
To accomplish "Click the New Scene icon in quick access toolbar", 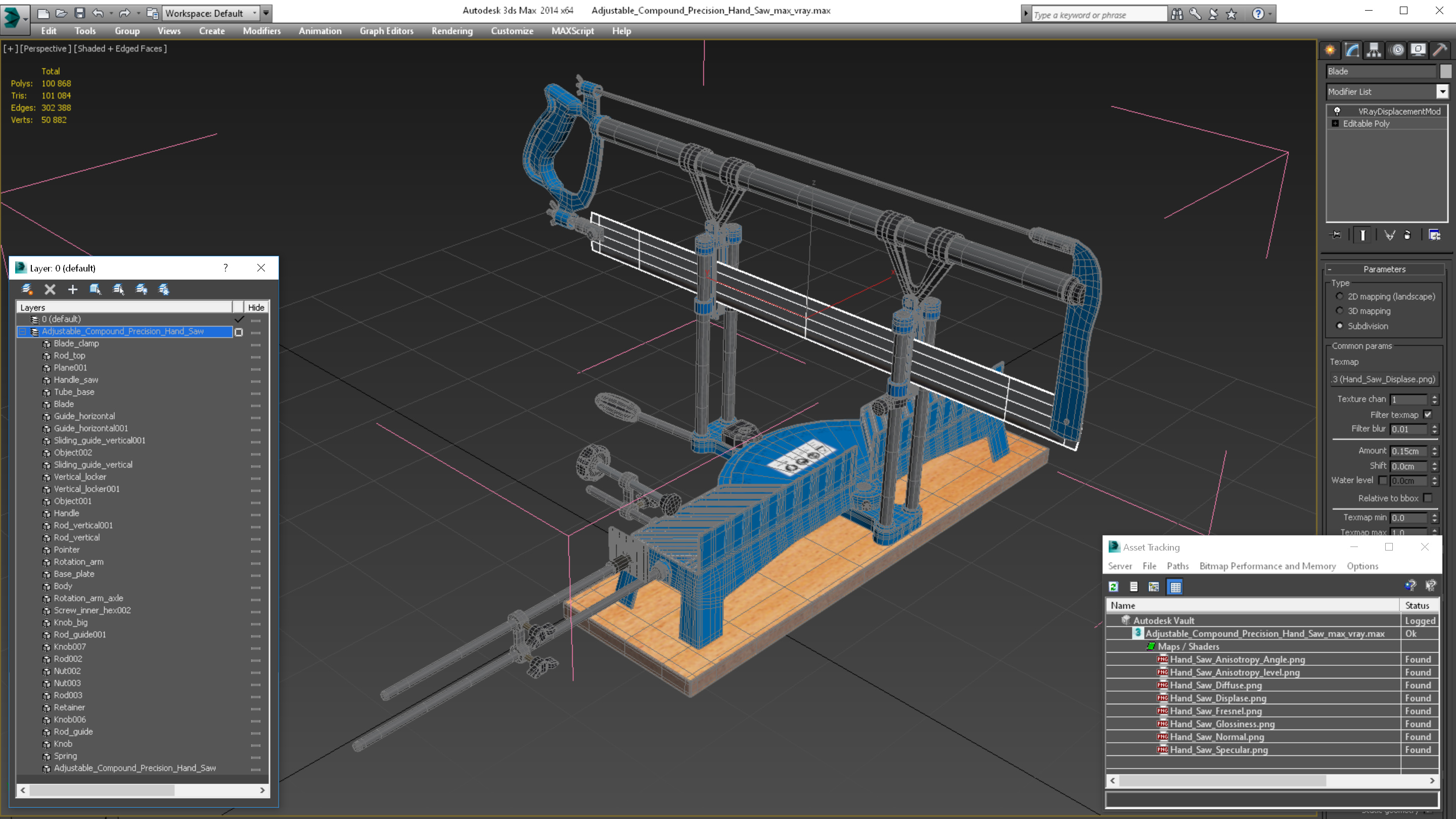I will coord(43,13).
